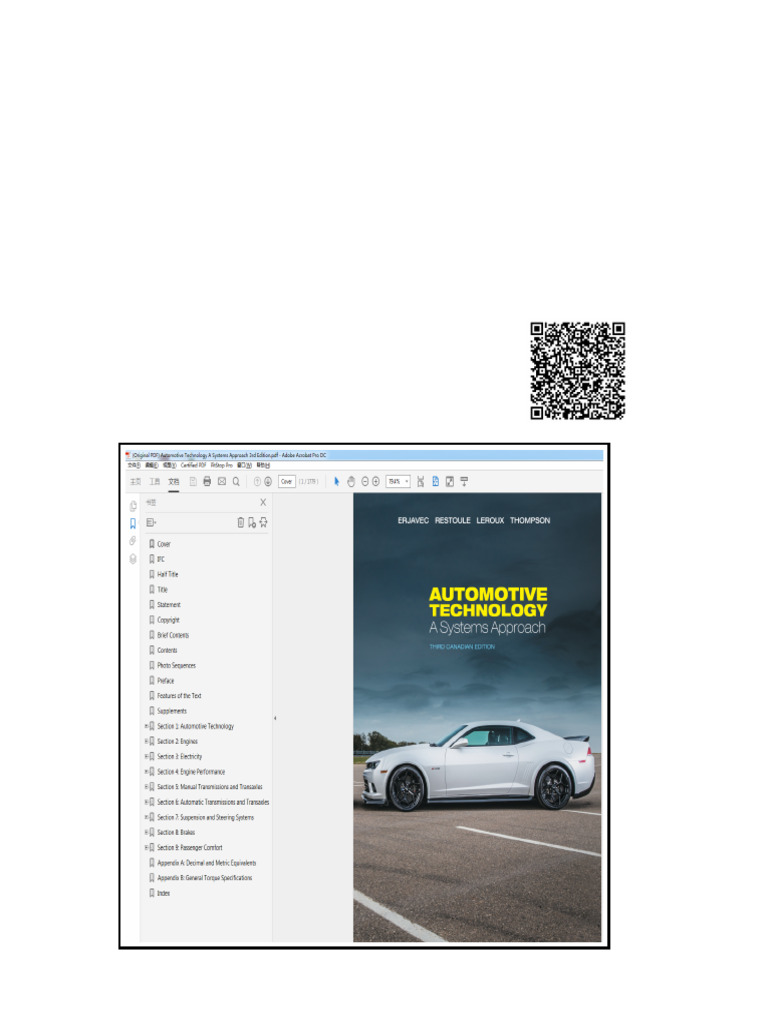The width and height of the screenshot is (768, 1024).
Task: Select the Half Title bookmark
Action: point(168,574)
